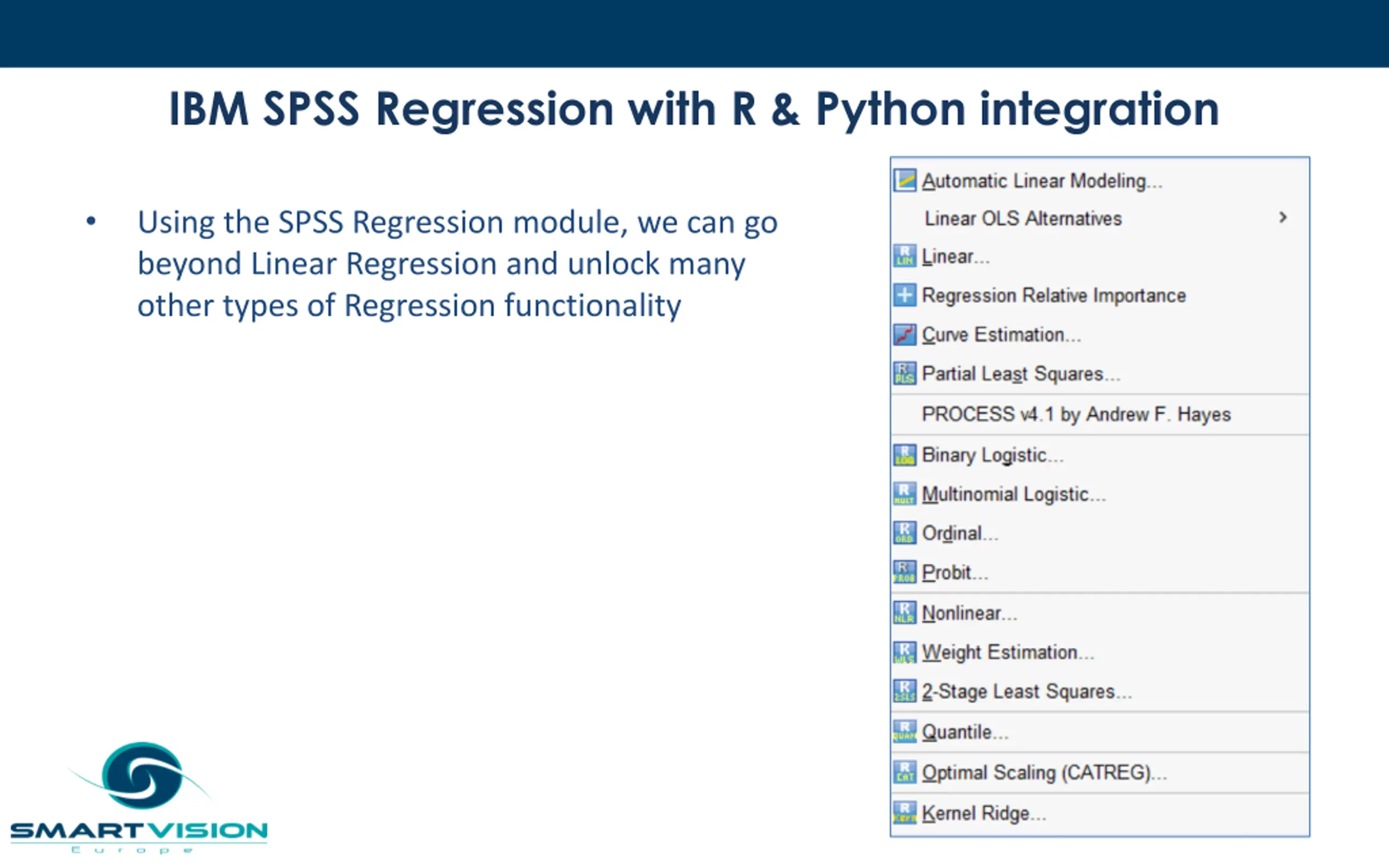
Task: Click the Curve Estimation chart icon
Action: click(904, 335)
